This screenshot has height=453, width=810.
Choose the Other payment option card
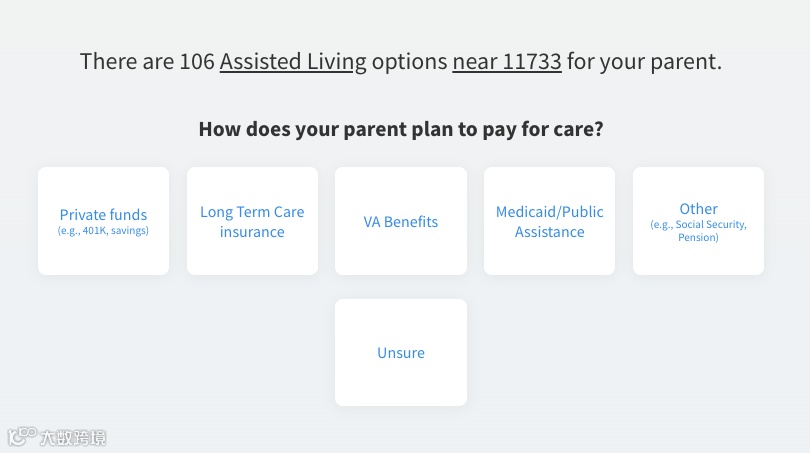(698, 221)
